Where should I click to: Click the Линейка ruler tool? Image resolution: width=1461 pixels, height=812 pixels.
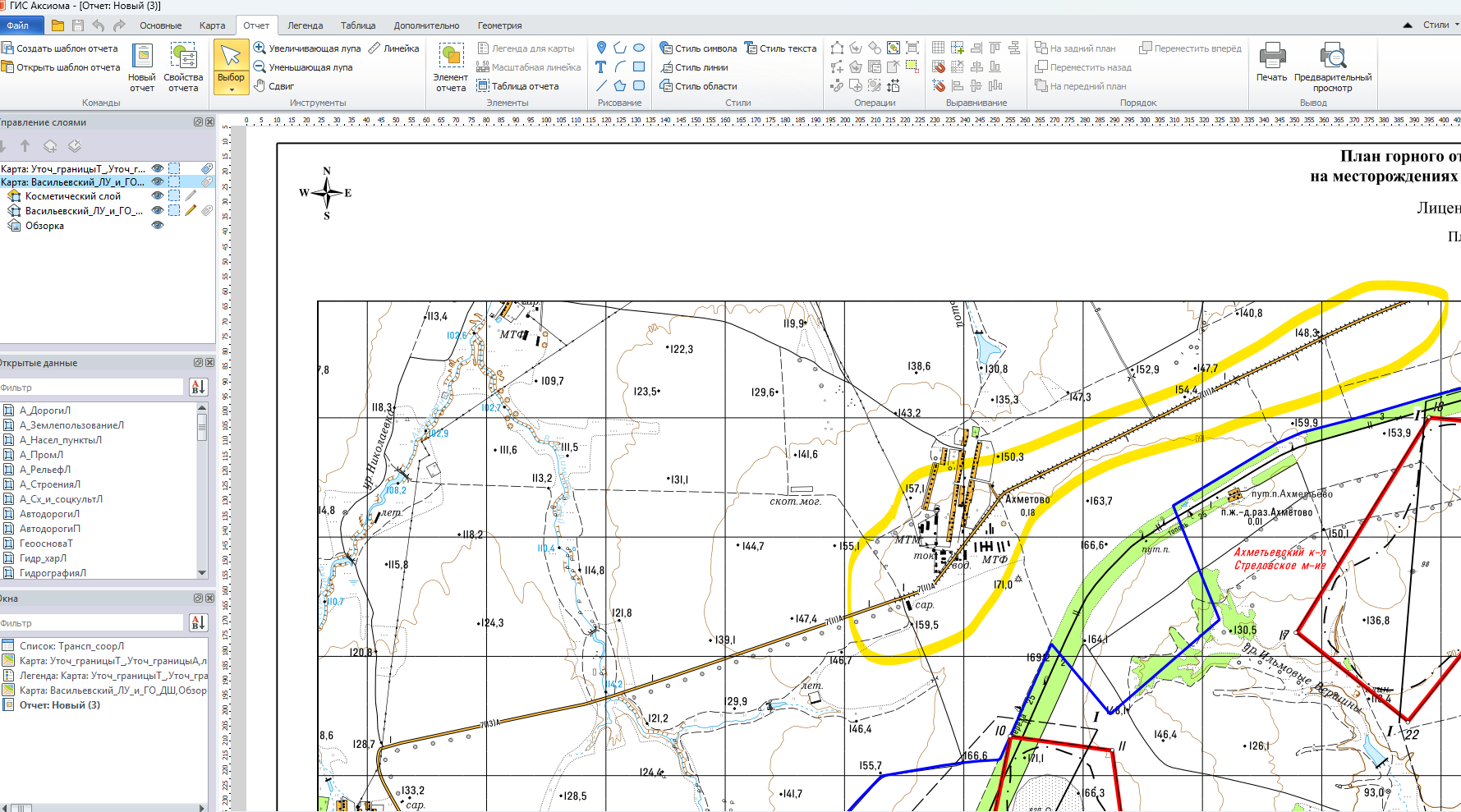point(393,48)
